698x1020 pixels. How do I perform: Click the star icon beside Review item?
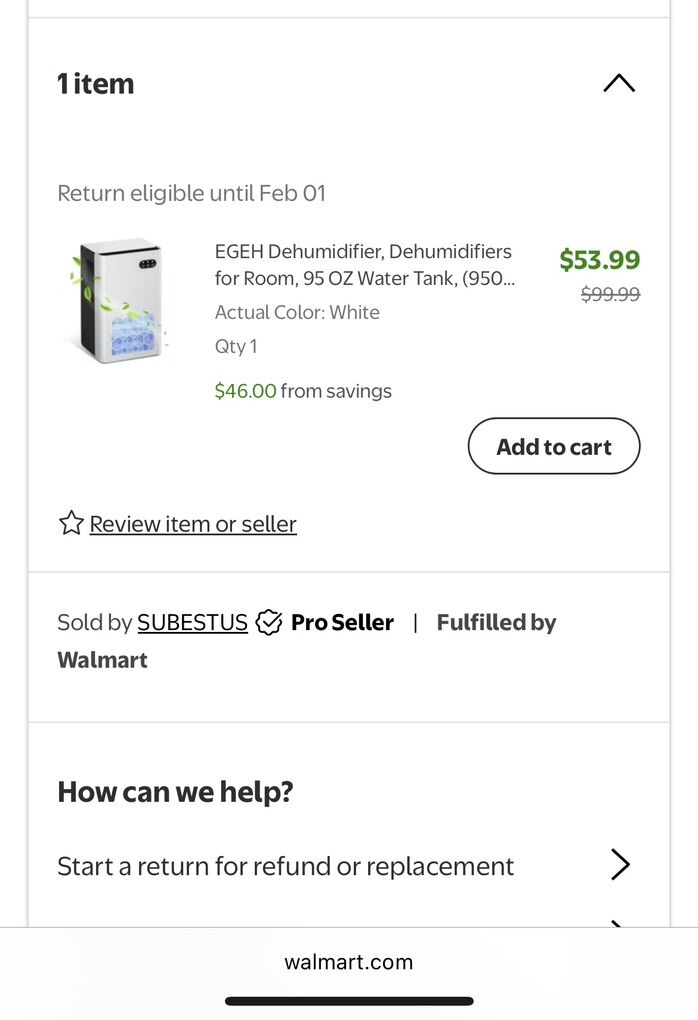[71, 523]
